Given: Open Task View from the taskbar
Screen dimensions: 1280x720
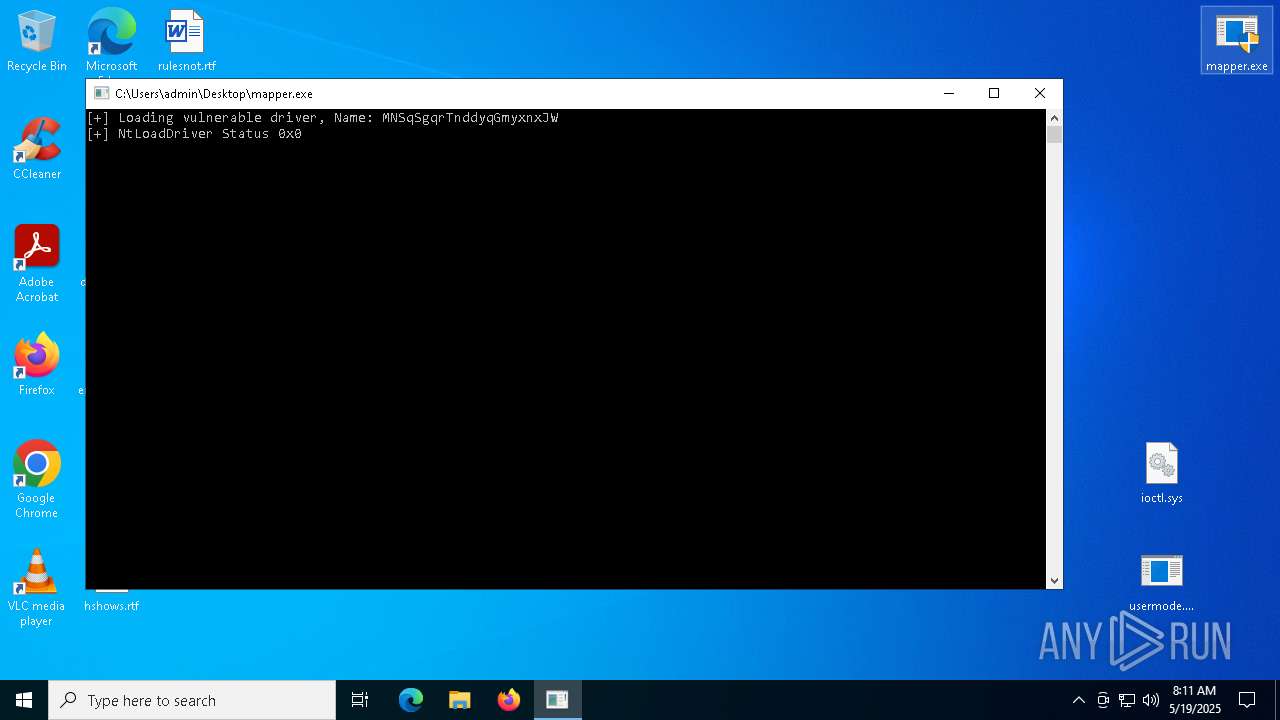Looking at the screenshot, I should (360, 700).
